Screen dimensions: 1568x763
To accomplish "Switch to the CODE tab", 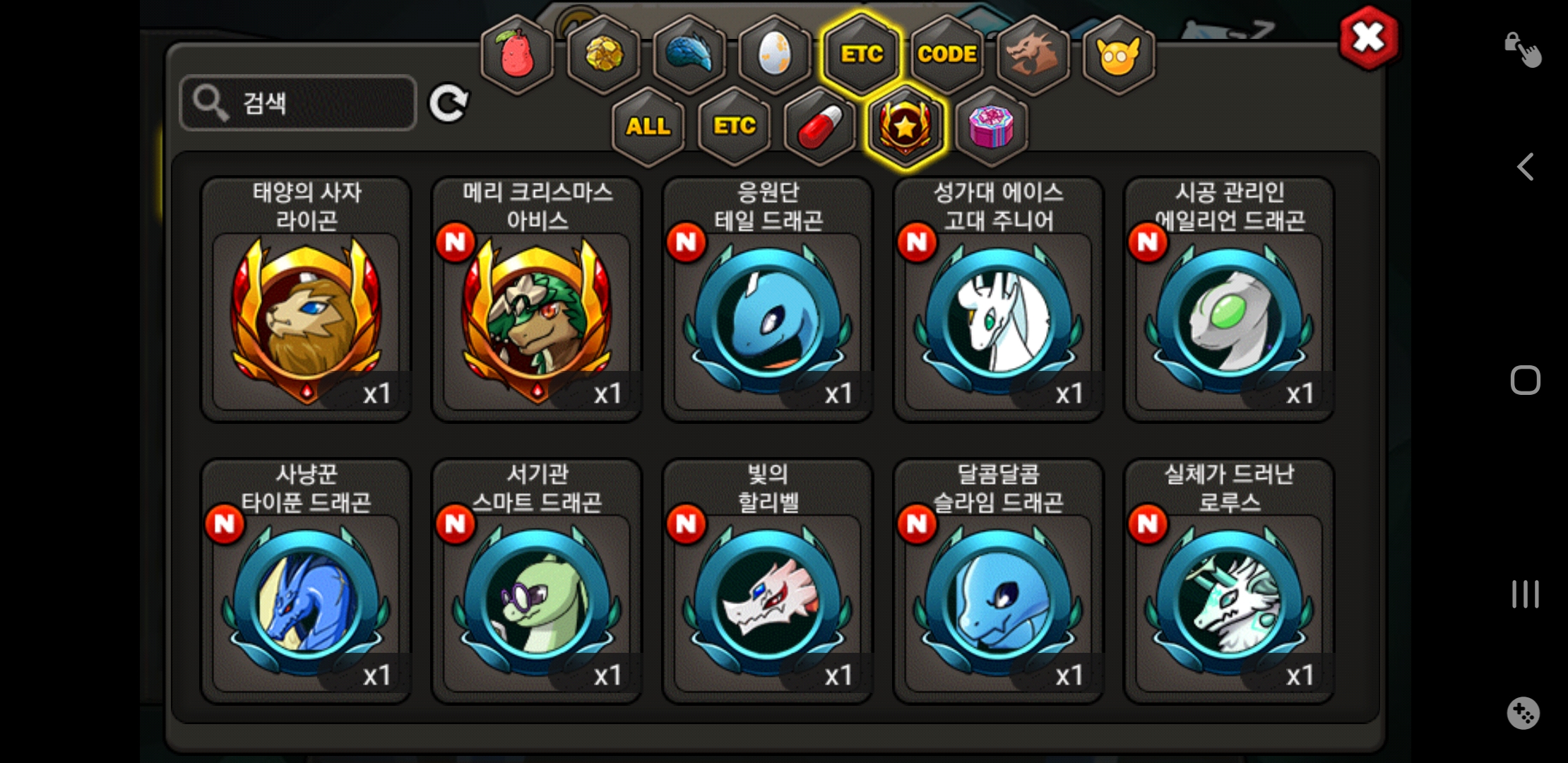I will click(x=947, y=54).
